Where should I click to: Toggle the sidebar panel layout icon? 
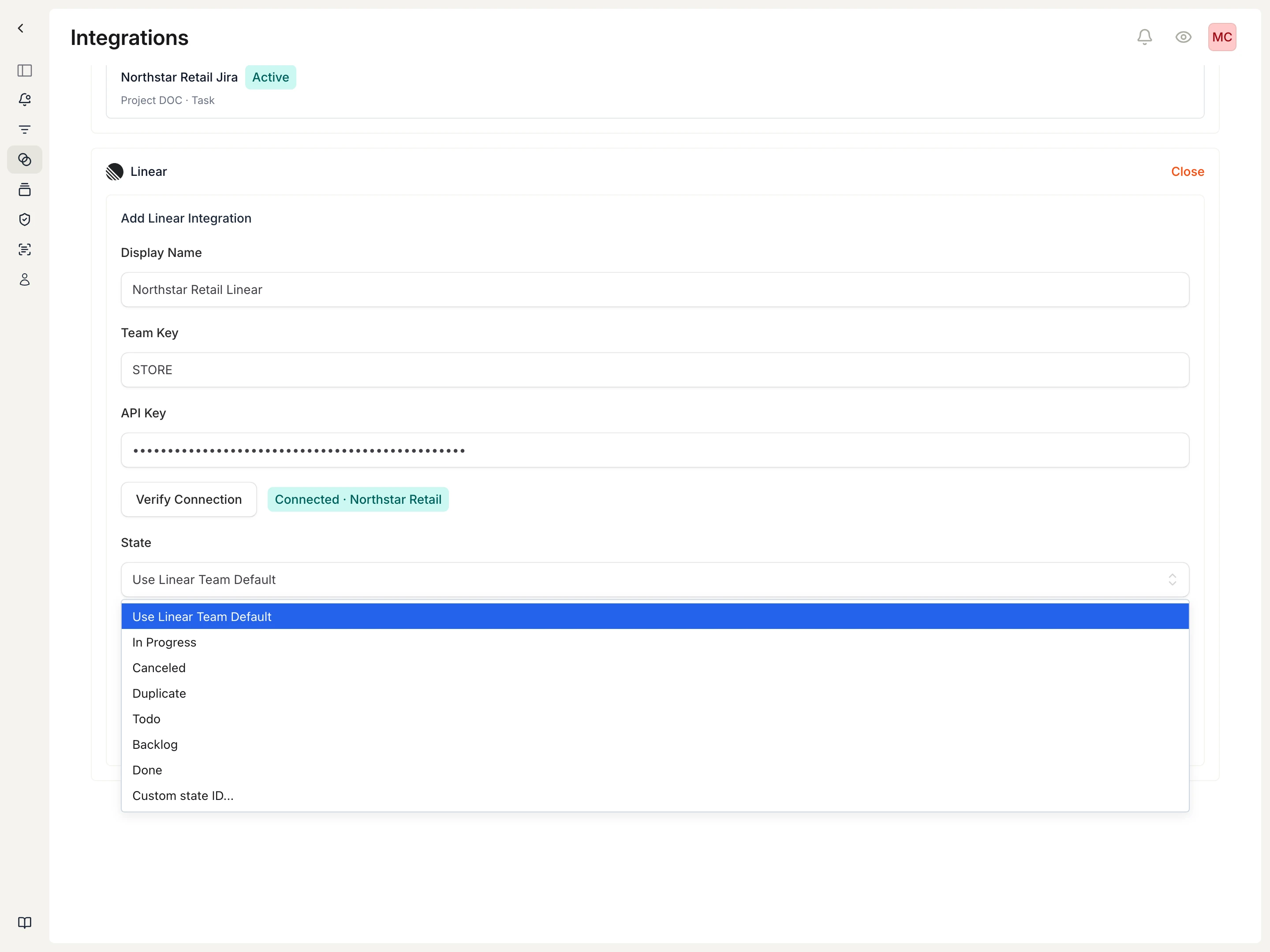[25, 71]
